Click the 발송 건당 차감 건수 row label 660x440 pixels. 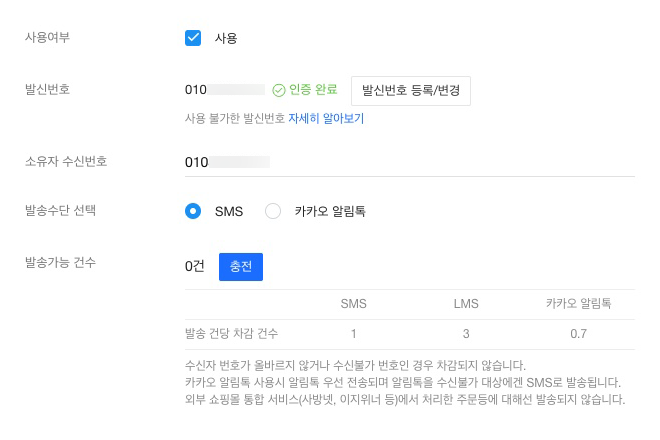click(232, 333)
